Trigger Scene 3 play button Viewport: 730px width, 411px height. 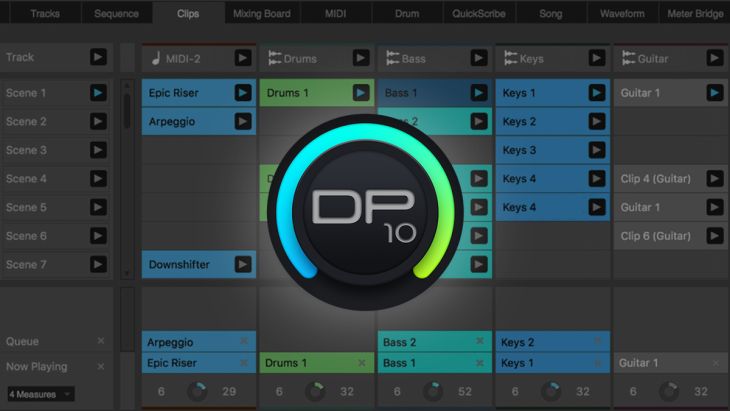click(98, 150)
